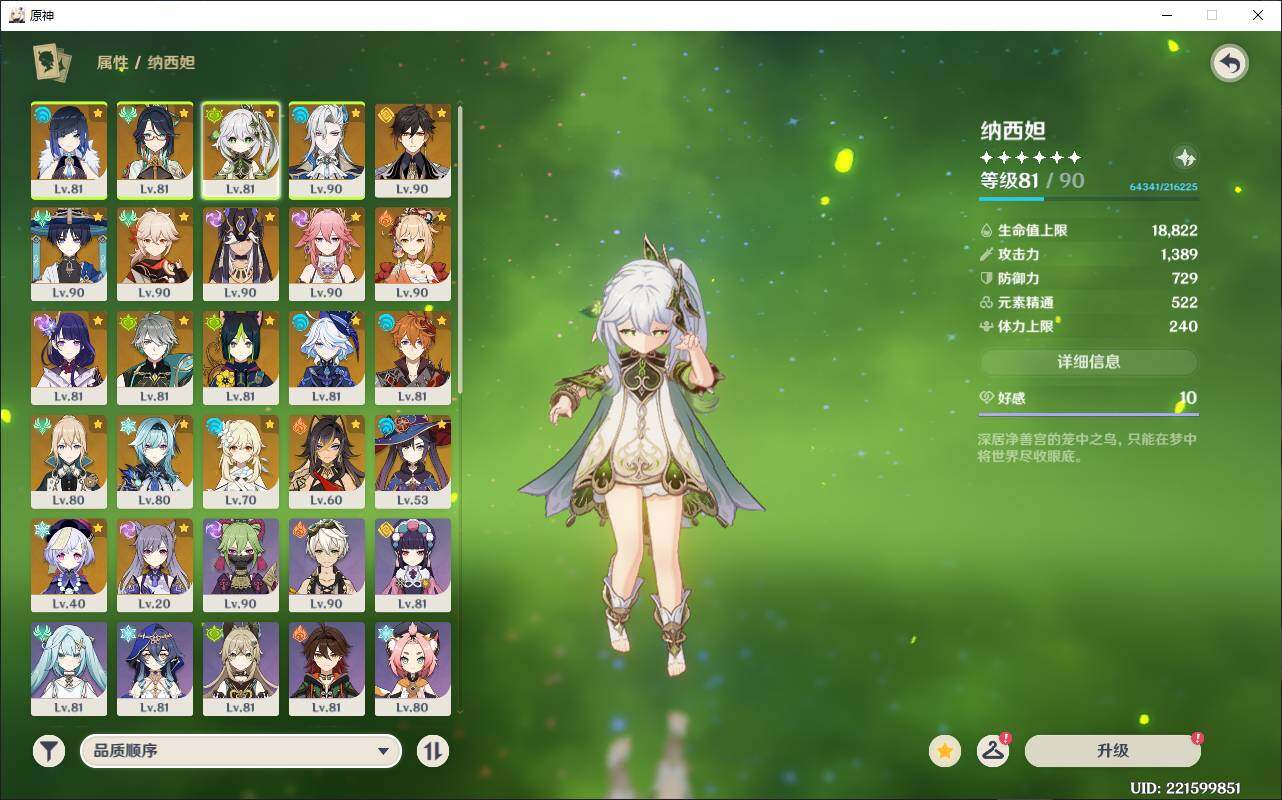Click the constellation sparkle icon beside stars
The height and width of the screenshot is (800, 1282).
pyautogui.click(x=1185, y=158)
